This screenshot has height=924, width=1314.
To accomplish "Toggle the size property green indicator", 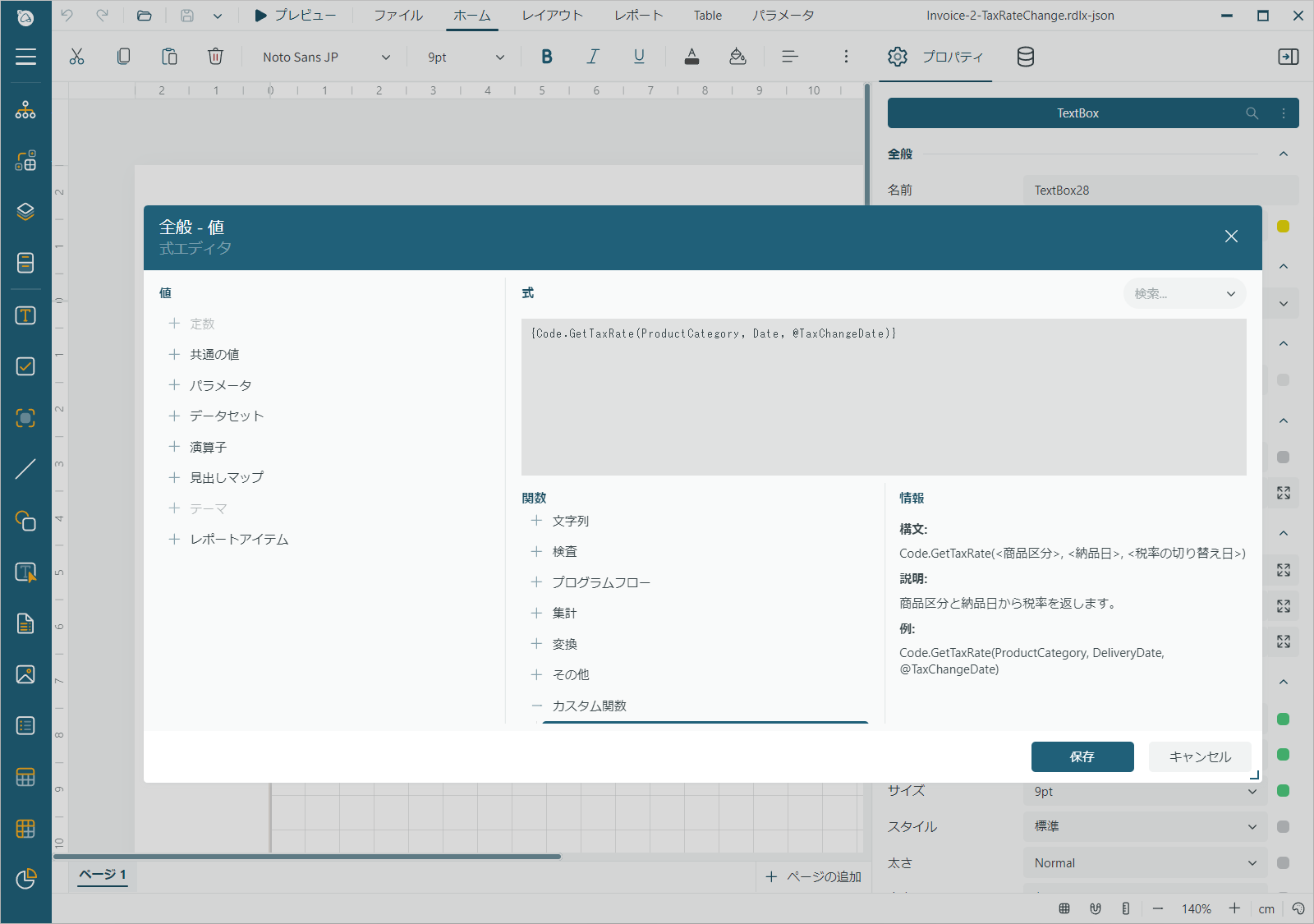I will click(x=1284, y=791).
